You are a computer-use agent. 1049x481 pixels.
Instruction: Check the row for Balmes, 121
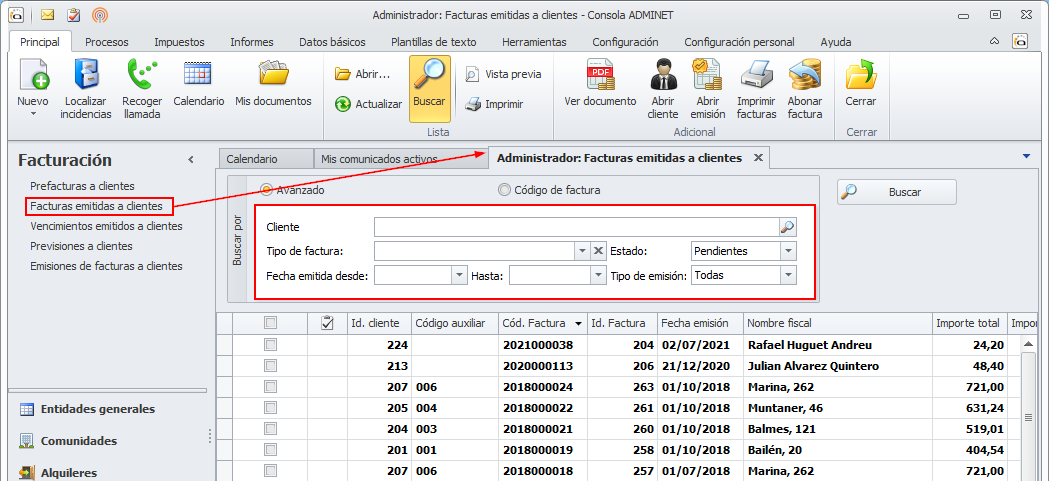(270, 429)
